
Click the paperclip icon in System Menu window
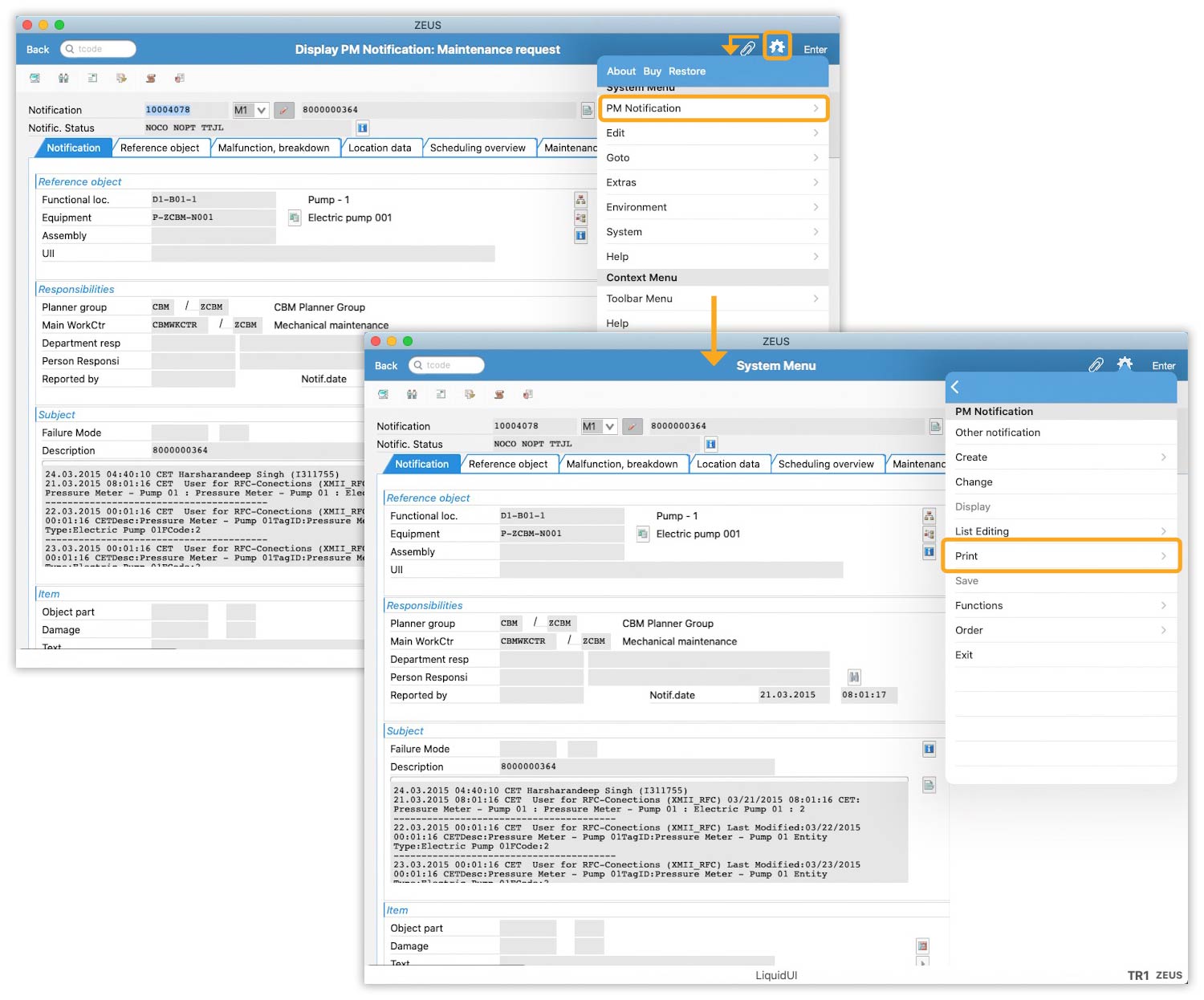click(x=1096, y=365)
